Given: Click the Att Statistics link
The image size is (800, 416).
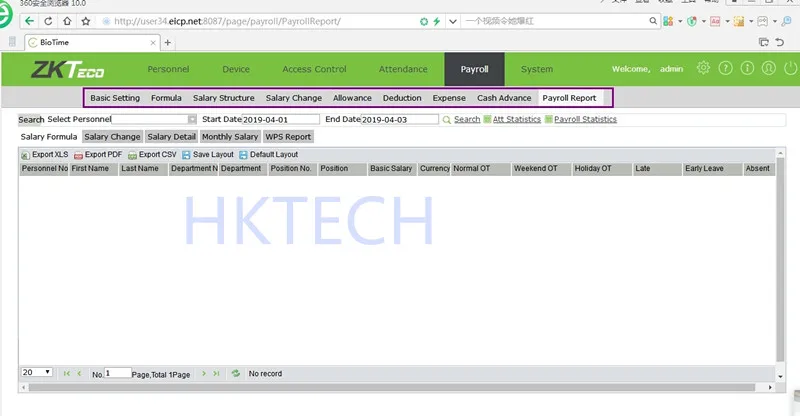Looking at the screenshot, I should (516, 119).
